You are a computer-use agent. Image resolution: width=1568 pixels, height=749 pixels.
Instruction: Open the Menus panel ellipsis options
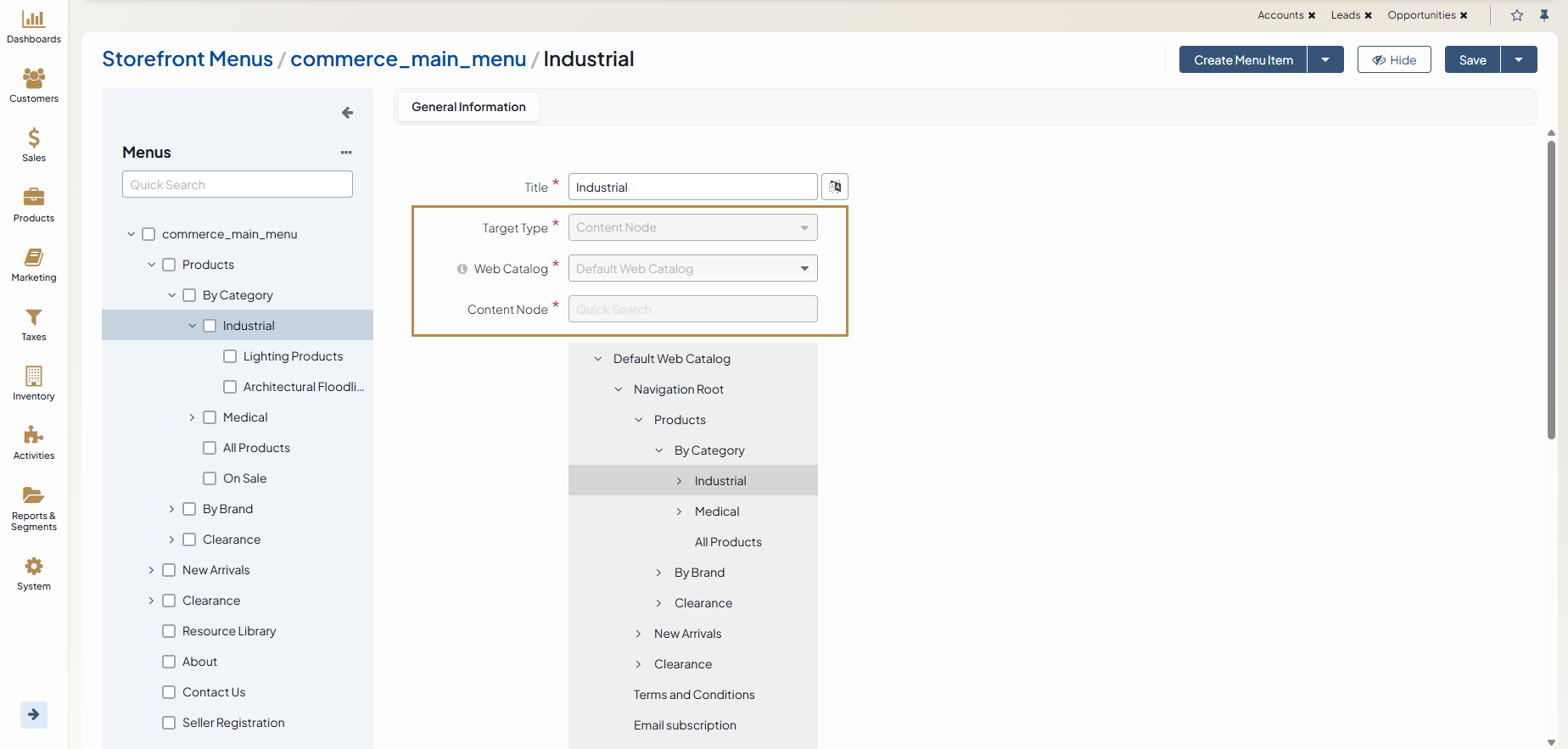pyautogui.click(x=346, y=153)
